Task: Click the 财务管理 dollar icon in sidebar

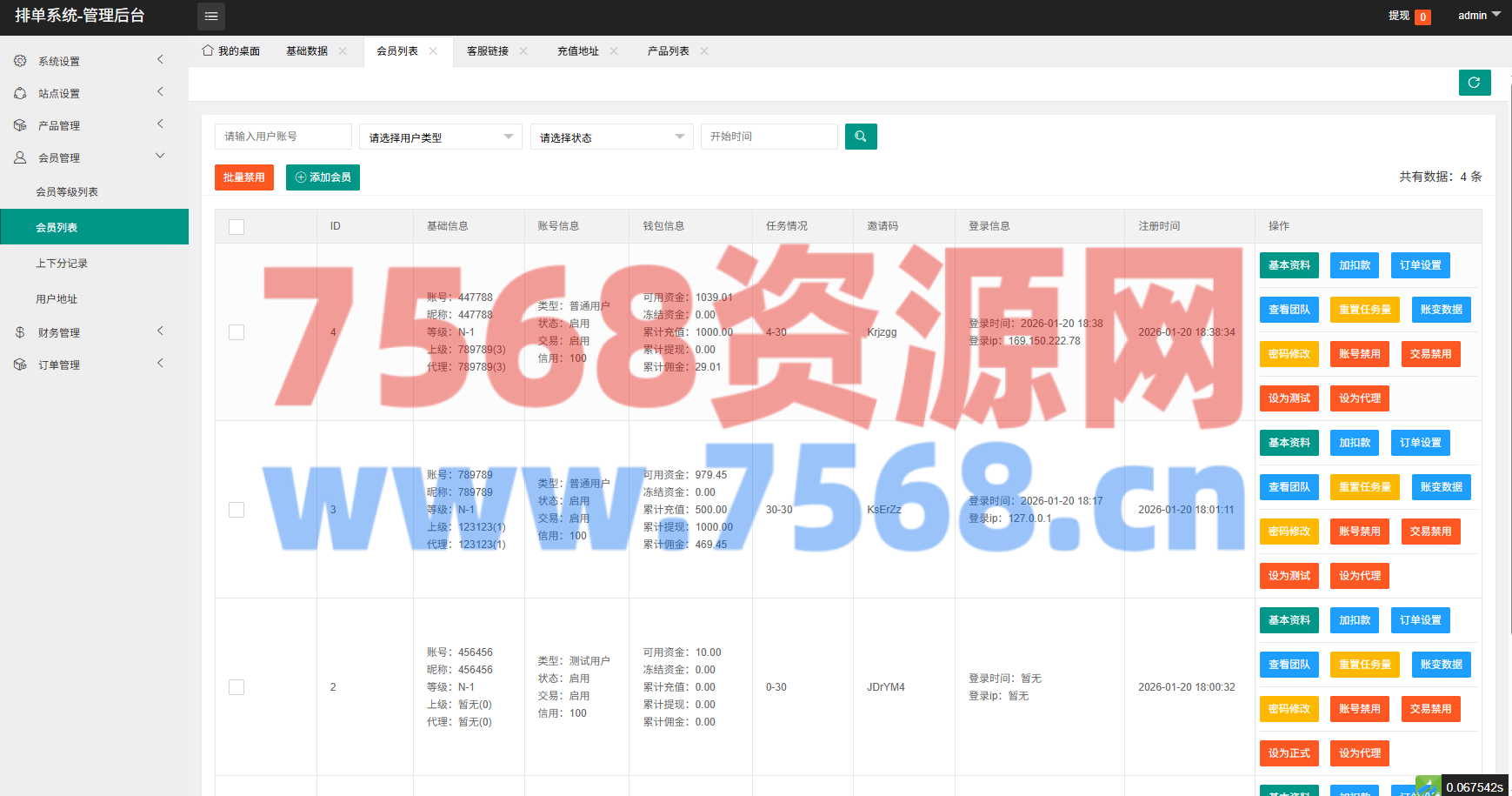Action: [x=20, y=332]
